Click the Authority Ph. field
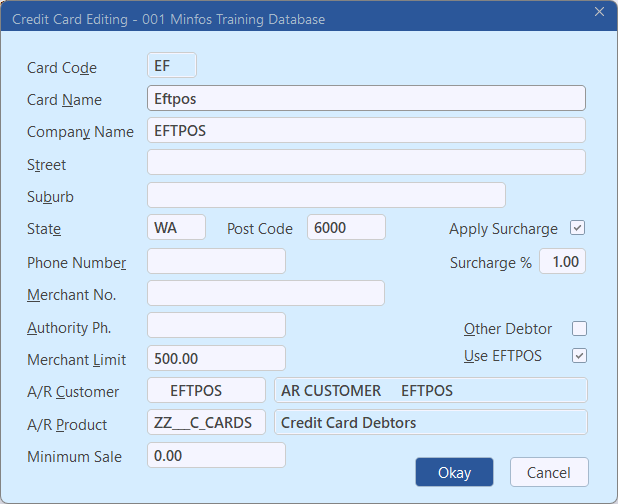 pyautogui.click(x=216, y=326)
